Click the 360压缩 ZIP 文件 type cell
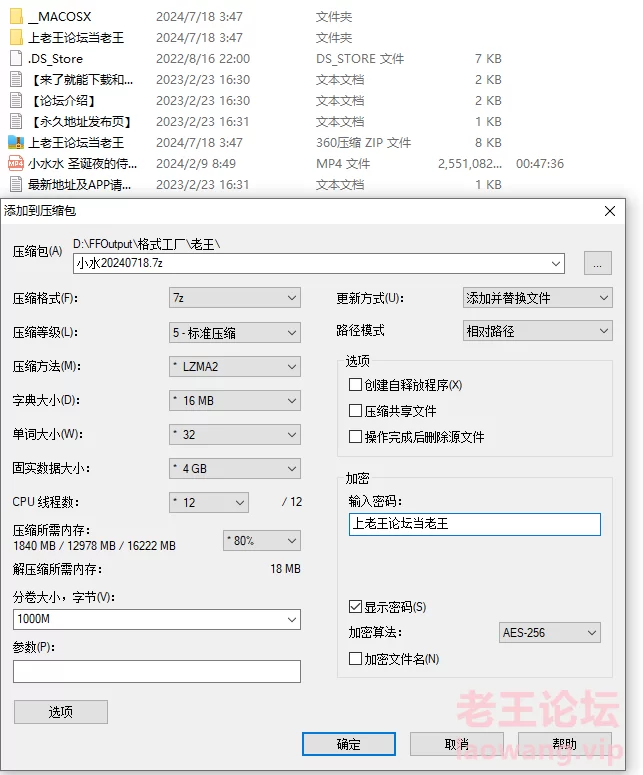The height and width of the screenshot is (775, 643). click(x=364, y=143)
